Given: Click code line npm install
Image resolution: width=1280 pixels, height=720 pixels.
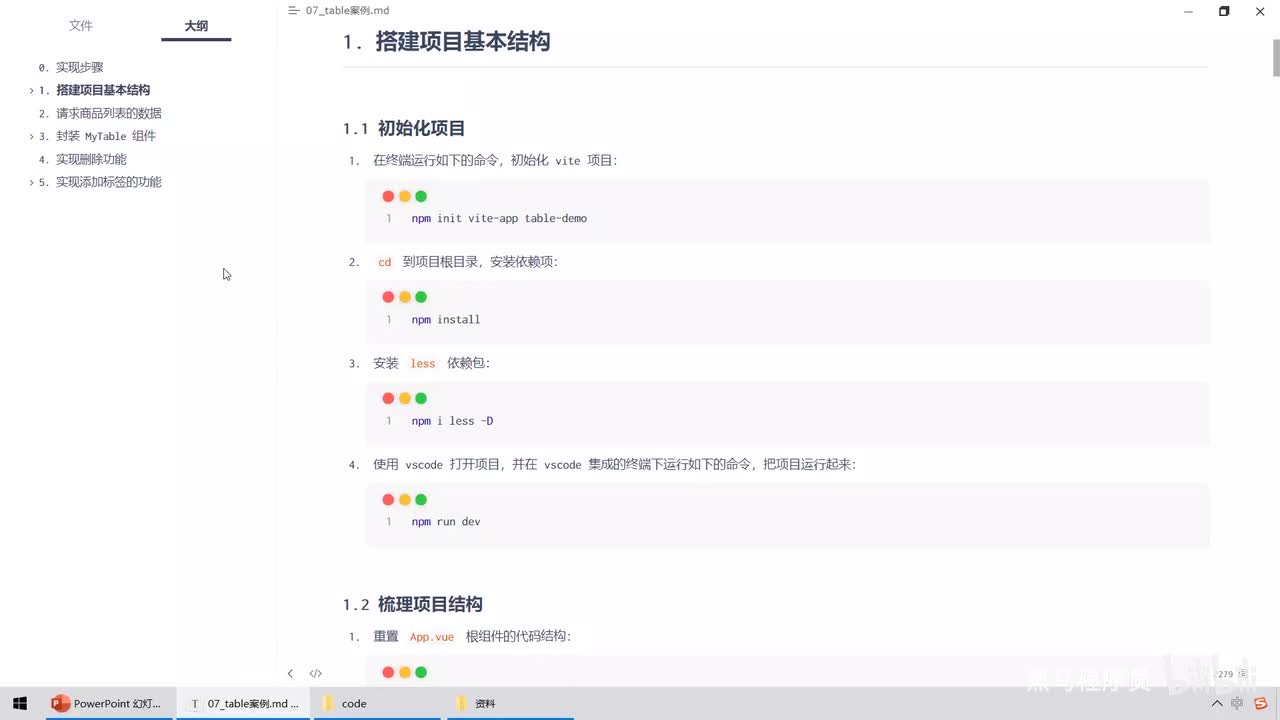Looking at the screenshot, I should click(x=446, y=320).
